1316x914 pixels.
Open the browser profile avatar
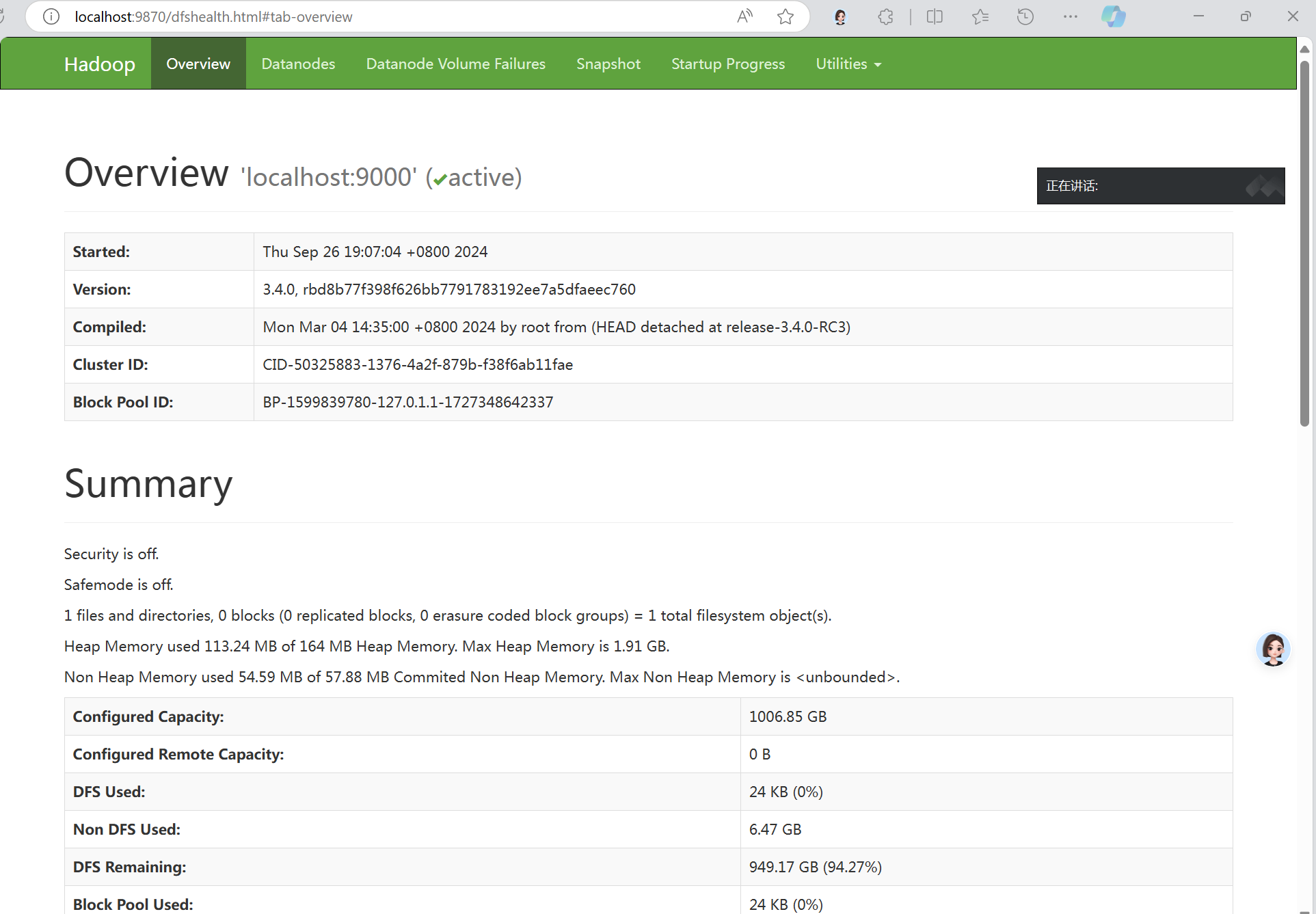(840, 16)
